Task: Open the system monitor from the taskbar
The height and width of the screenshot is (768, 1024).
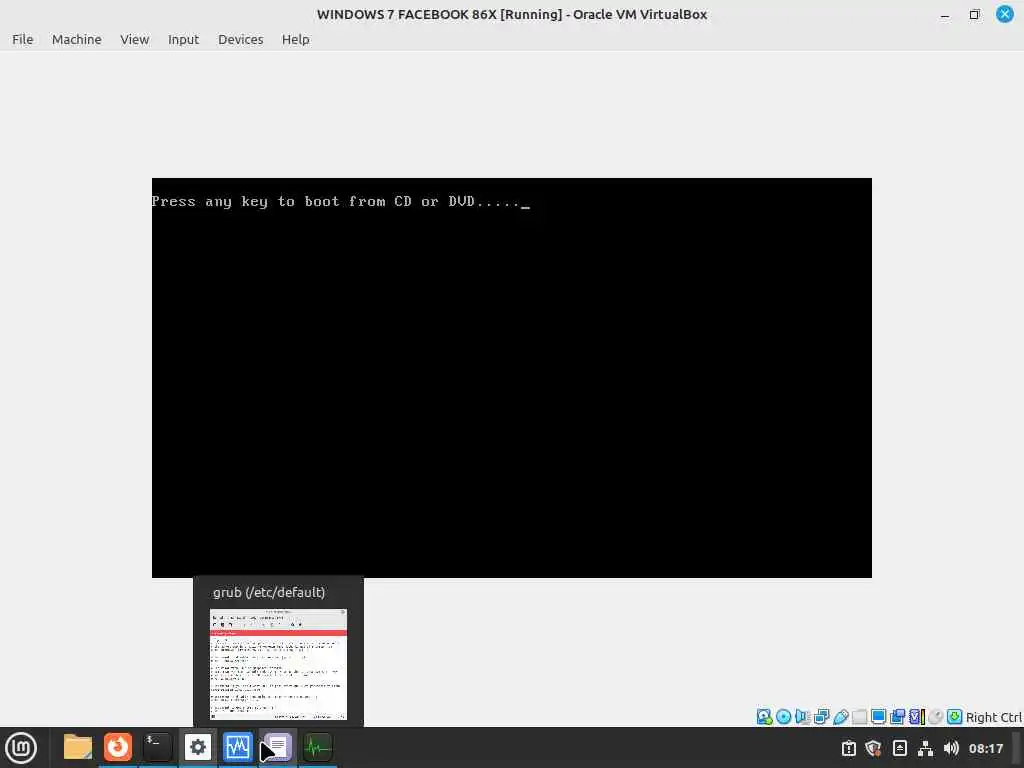Action: [x=318, y=747]
